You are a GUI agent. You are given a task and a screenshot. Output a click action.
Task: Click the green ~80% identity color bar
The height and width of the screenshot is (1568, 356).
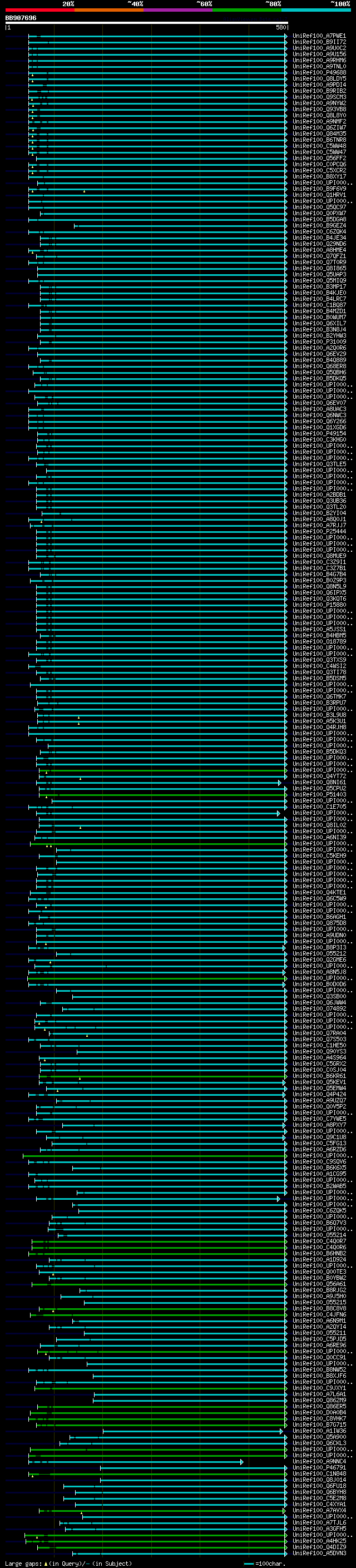pos(247,10)
